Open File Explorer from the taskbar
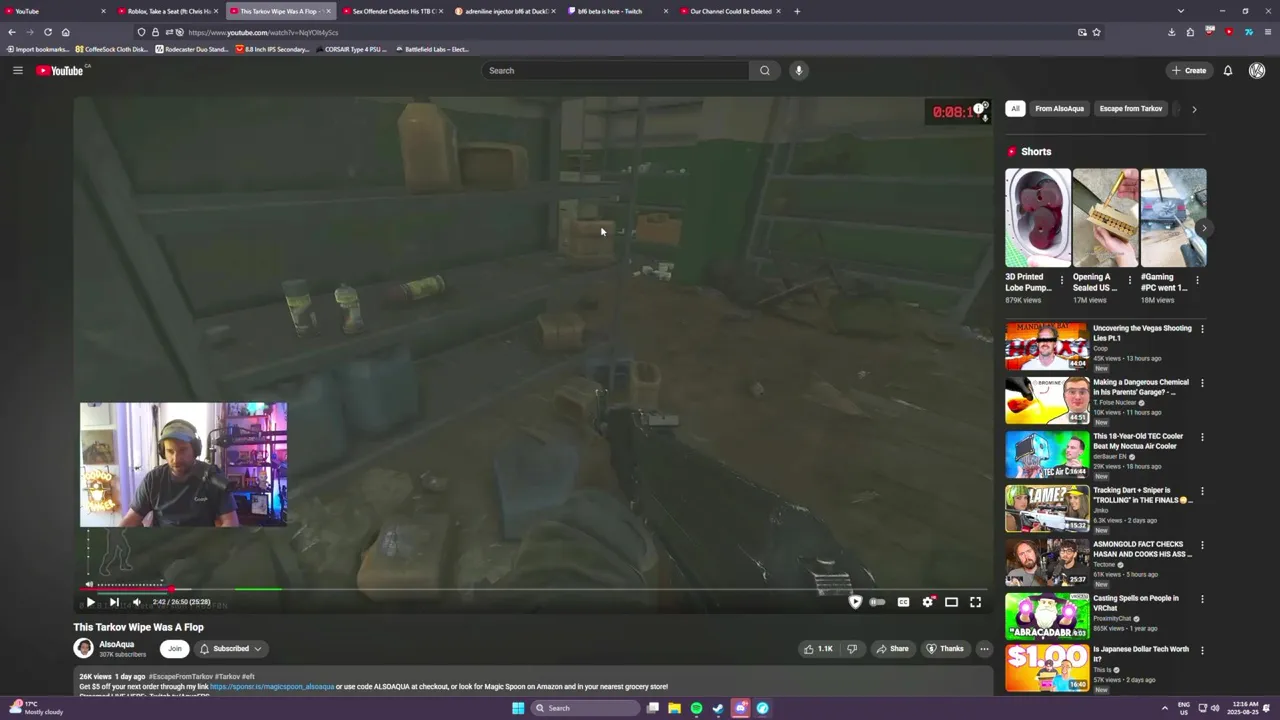Image resolution: width=1280 pixels, height=720 pixels. (x=674, y=708)
